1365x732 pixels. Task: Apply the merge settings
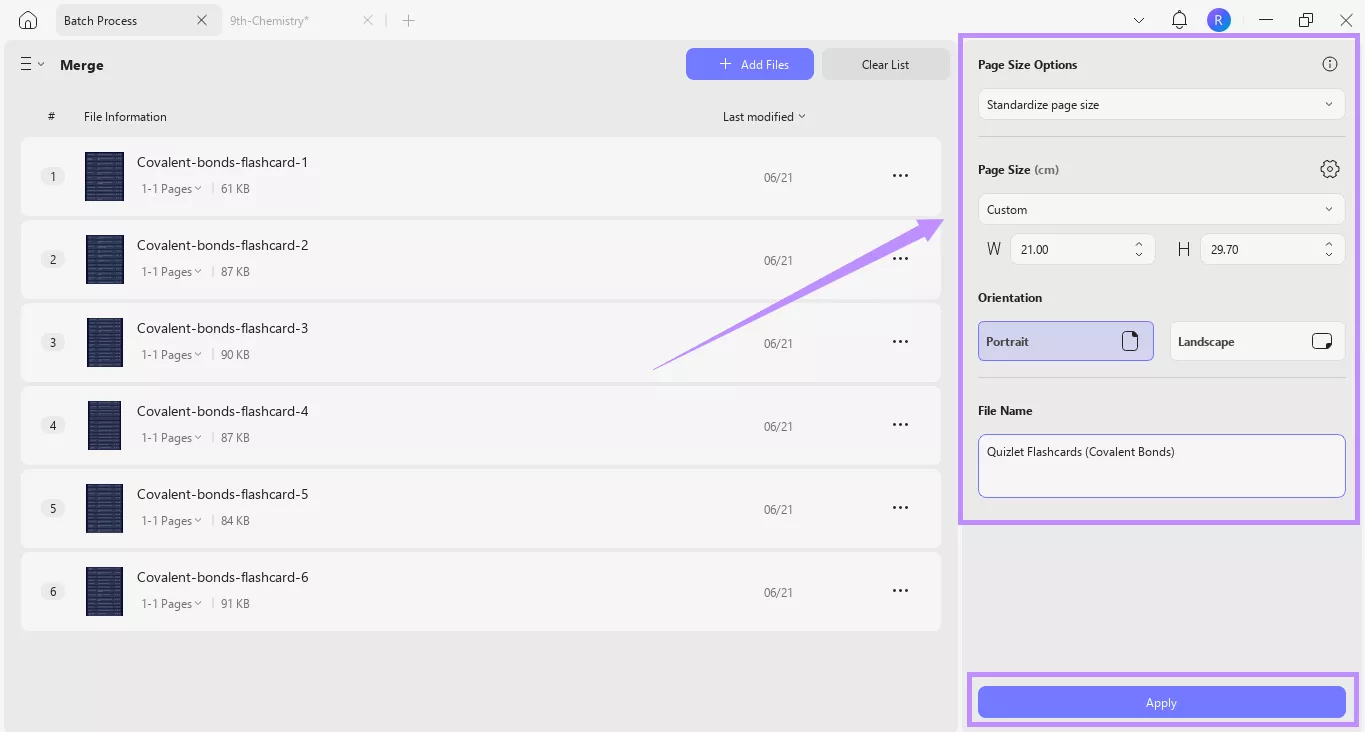click(x=1160, y=702)
